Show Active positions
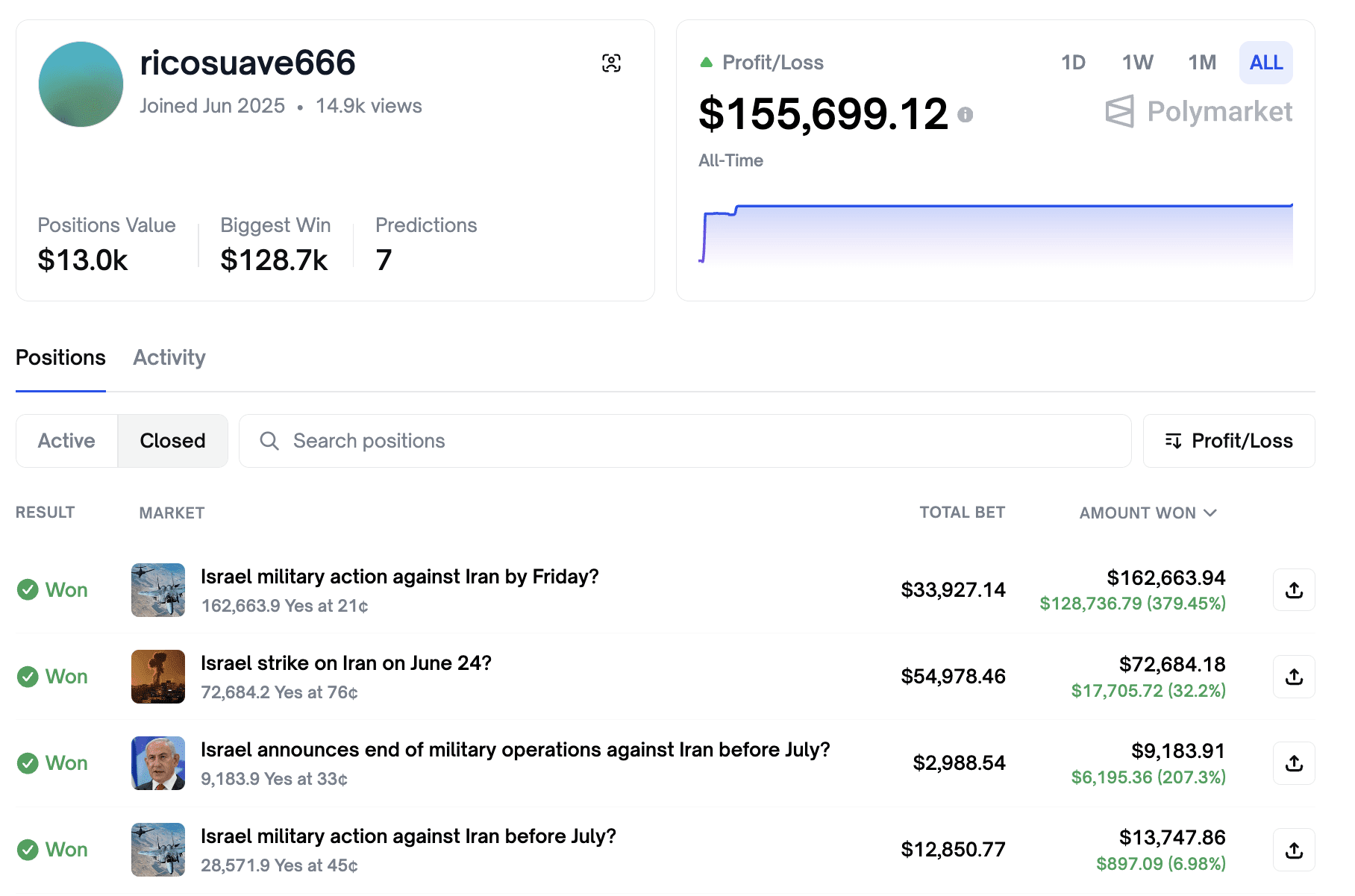 66,441
